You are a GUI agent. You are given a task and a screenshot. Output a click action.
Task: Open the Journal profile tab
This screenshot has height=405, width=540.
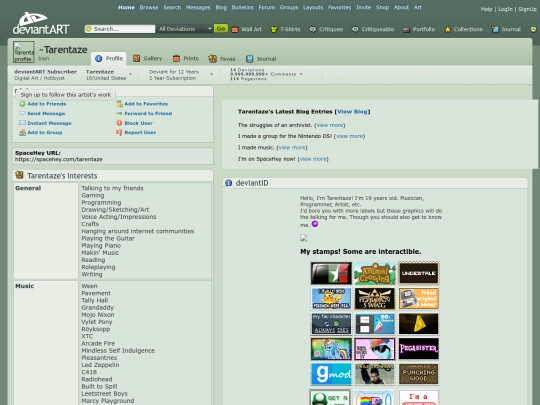(261, 59)
